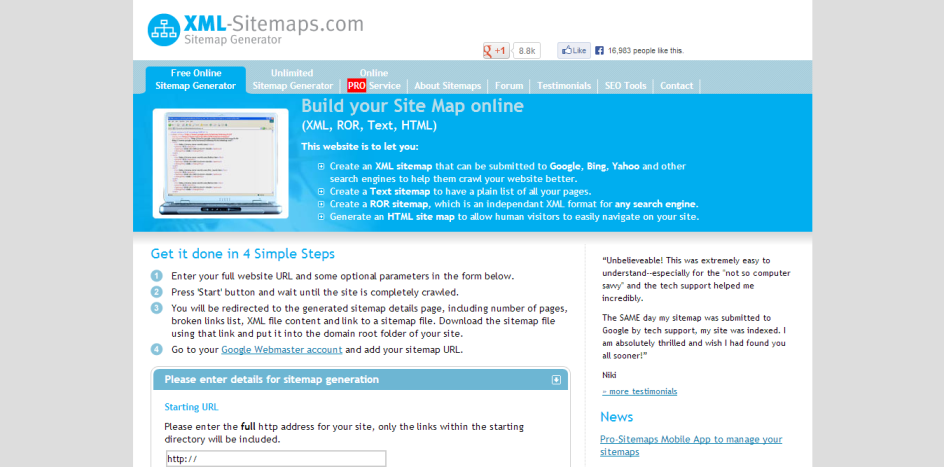Click the Google +1 button
Image resolution: width=944 pixels, height=467 pixels.
tap(496, 51)
